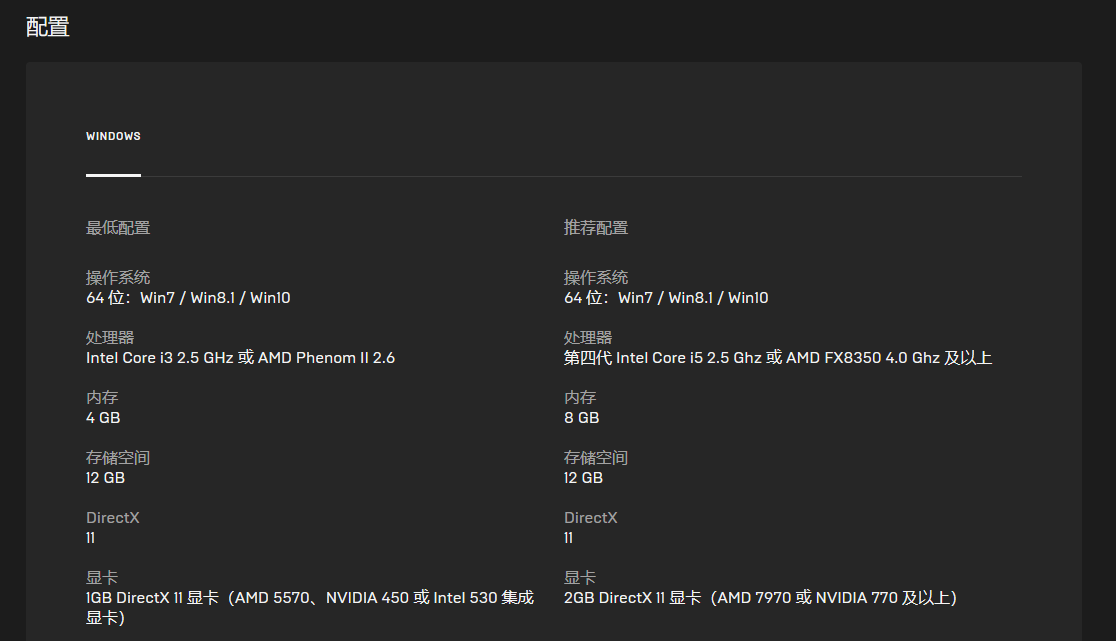The height and width of the screenshot is (641, 1116).
Task: Click 操作系统 label under 推荐配置
Action: [596, 277]
